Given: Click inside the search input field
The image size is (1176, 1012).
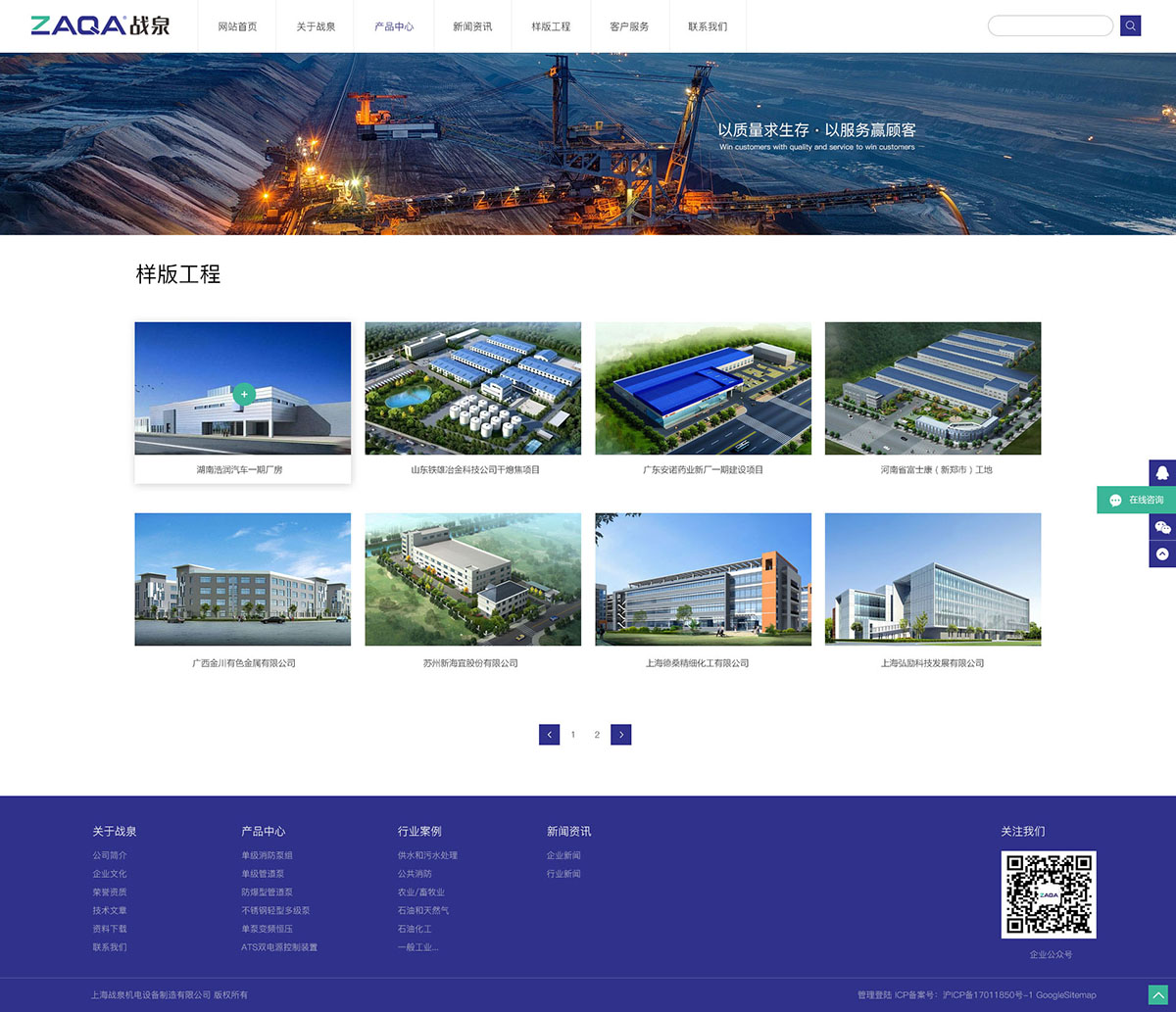Looking at the screenshot, I should [x=1050, y=26].
